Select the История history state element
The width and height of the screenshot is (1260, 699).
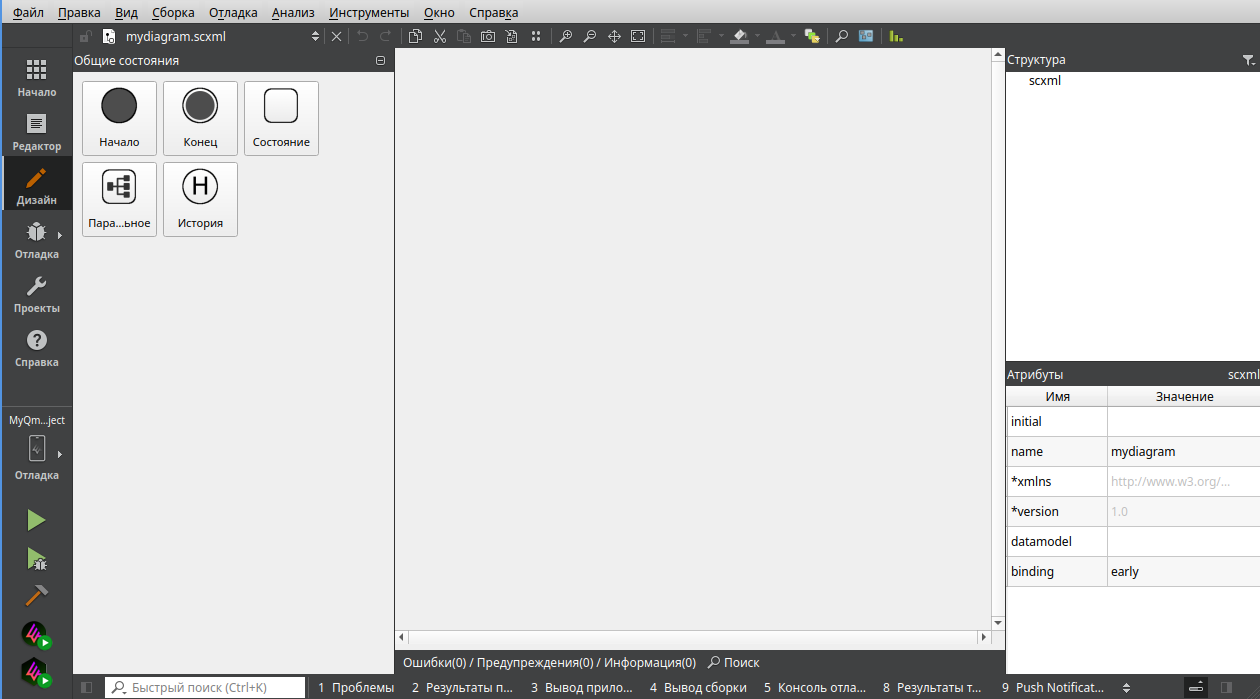[200, 199]
